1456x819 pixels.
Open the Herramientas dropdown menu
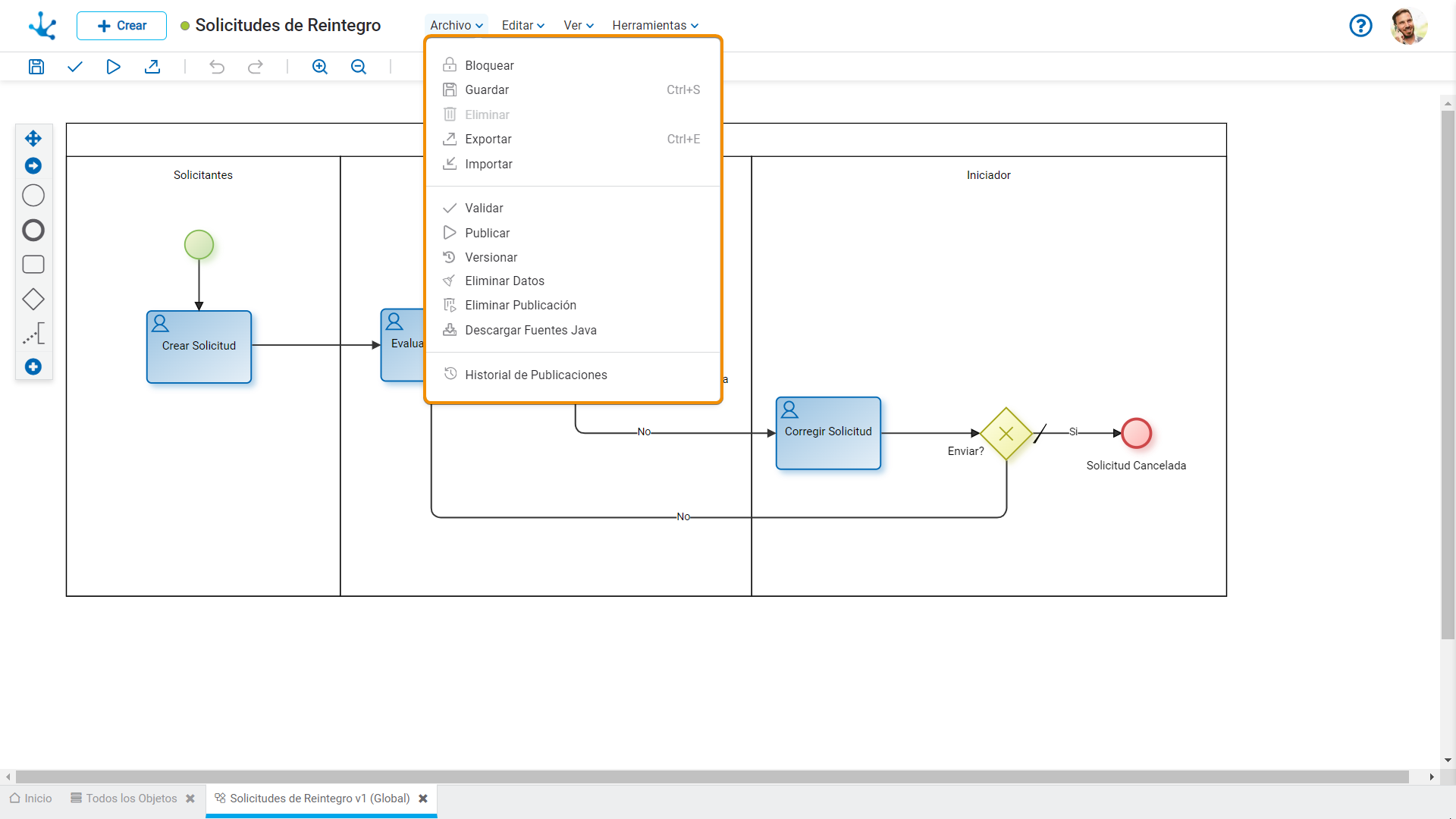pos(655,25)
